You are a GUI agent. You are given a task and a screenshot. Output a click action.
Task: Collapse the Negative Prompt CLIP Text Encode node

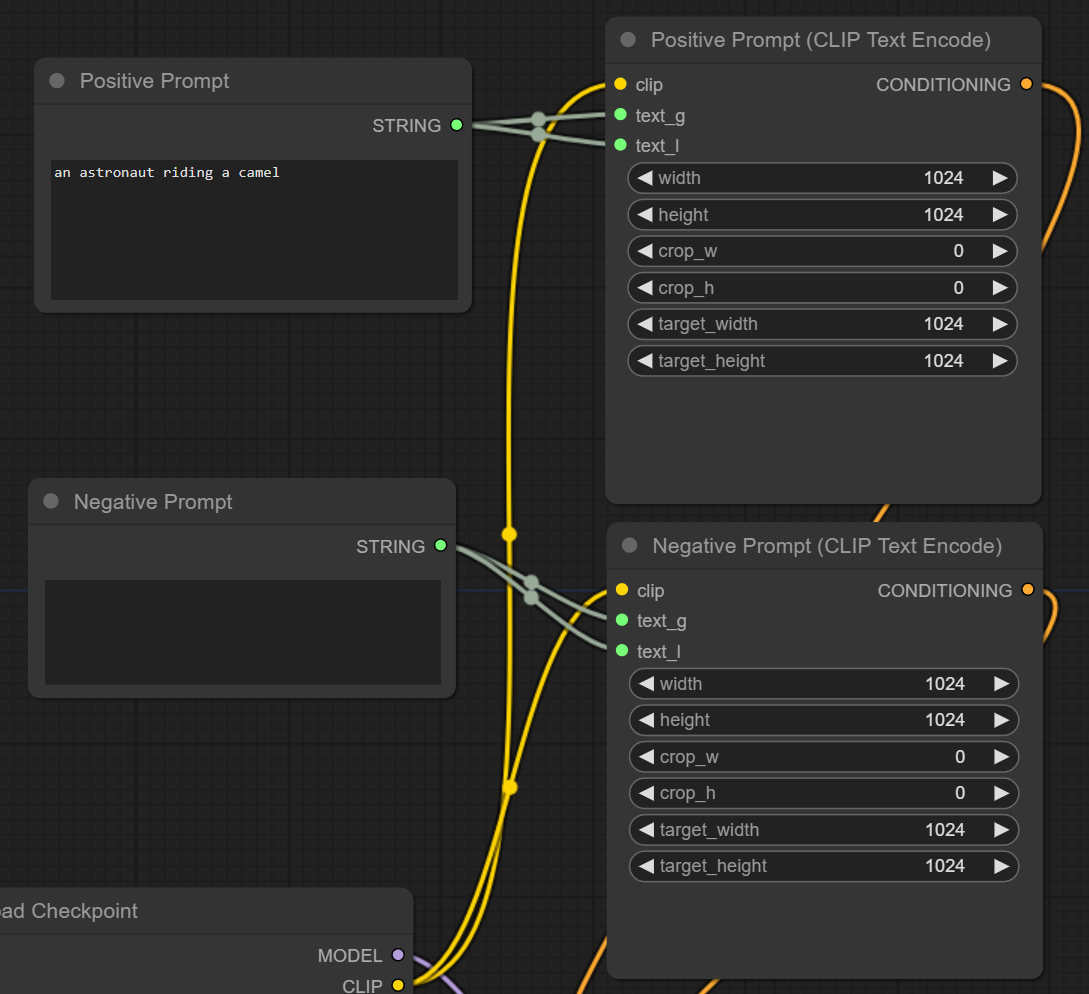click(629, 546)
